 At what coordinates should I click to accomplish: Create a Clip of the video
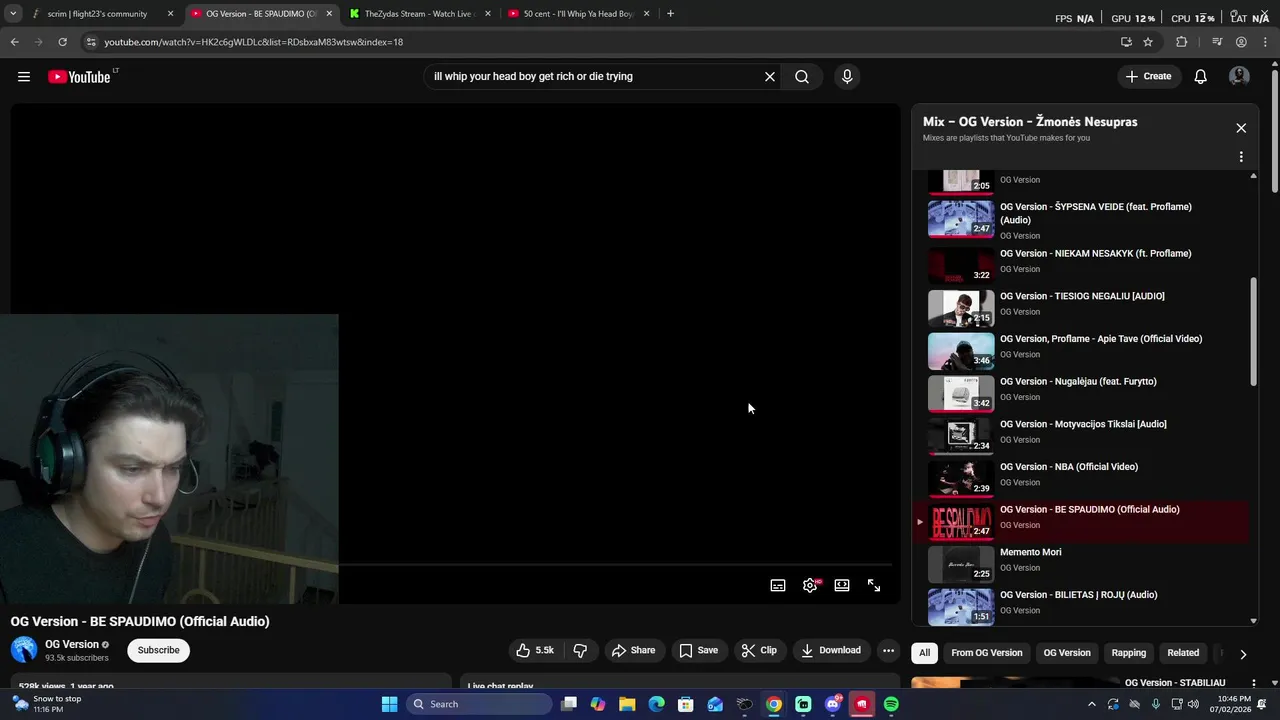coord(759,650)
